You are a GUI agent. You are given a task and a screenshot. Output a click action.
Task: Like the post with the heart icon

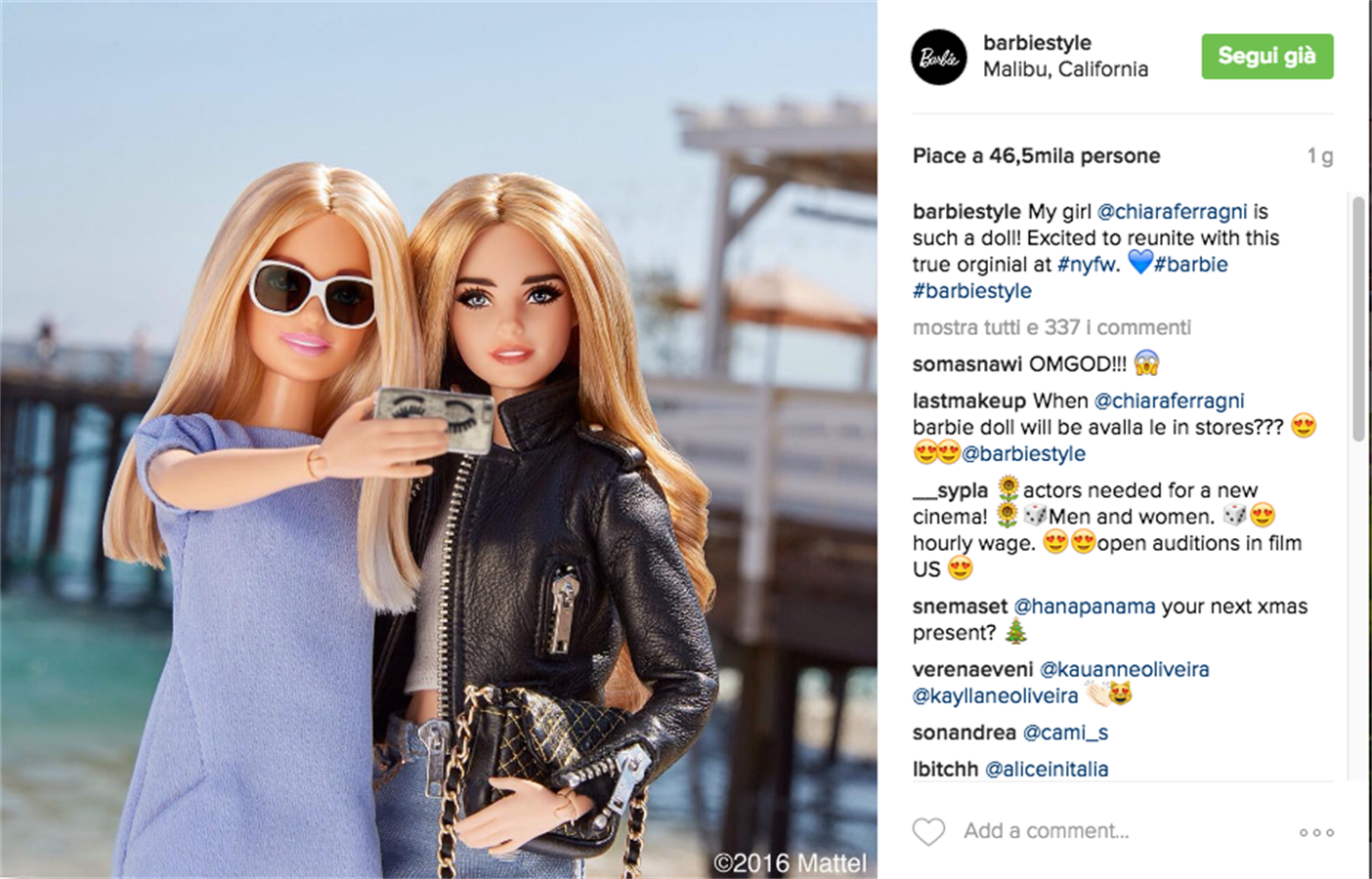click(928, 831)
